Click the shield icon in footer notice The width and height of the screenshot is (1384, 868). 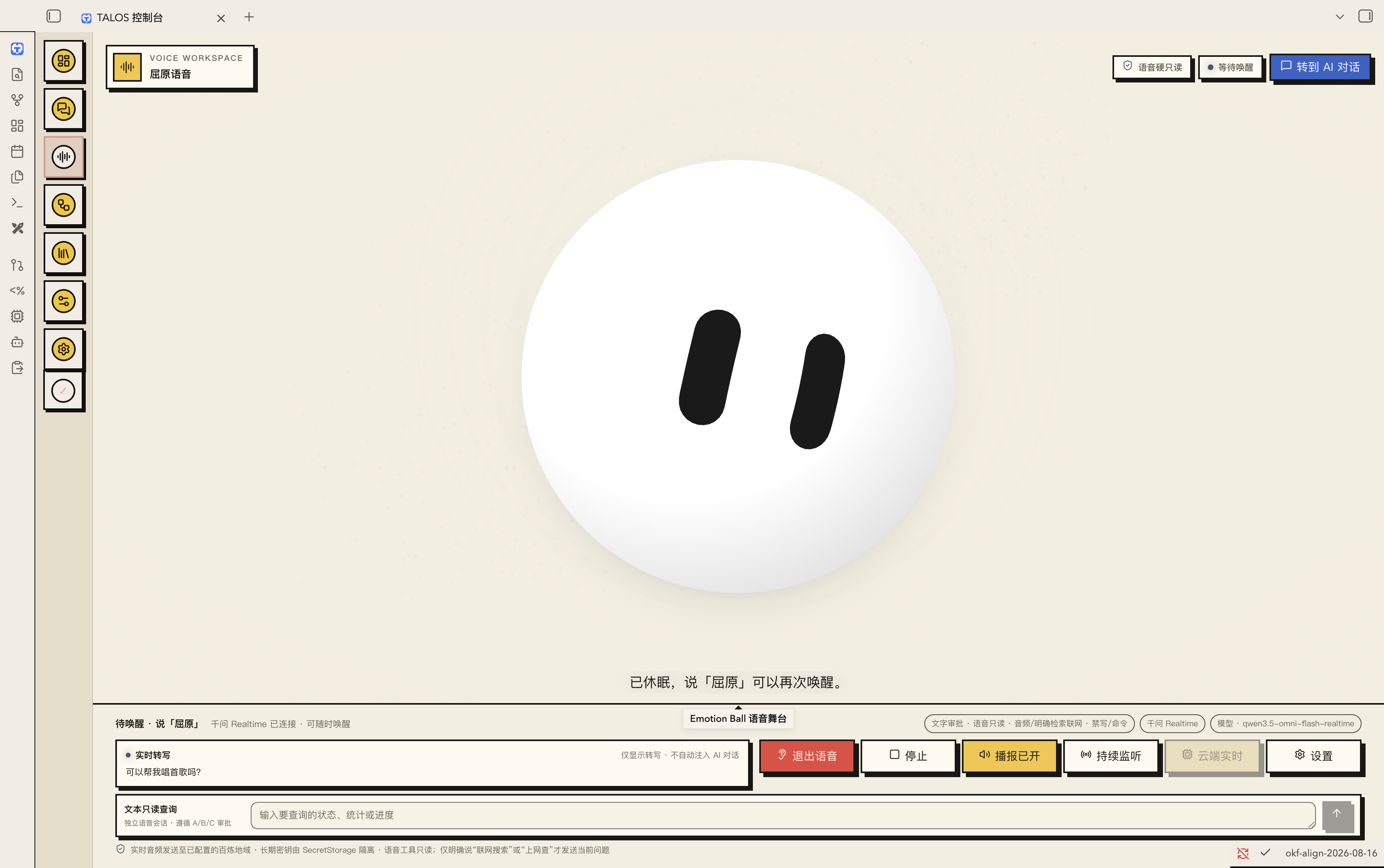coord(121,849)
